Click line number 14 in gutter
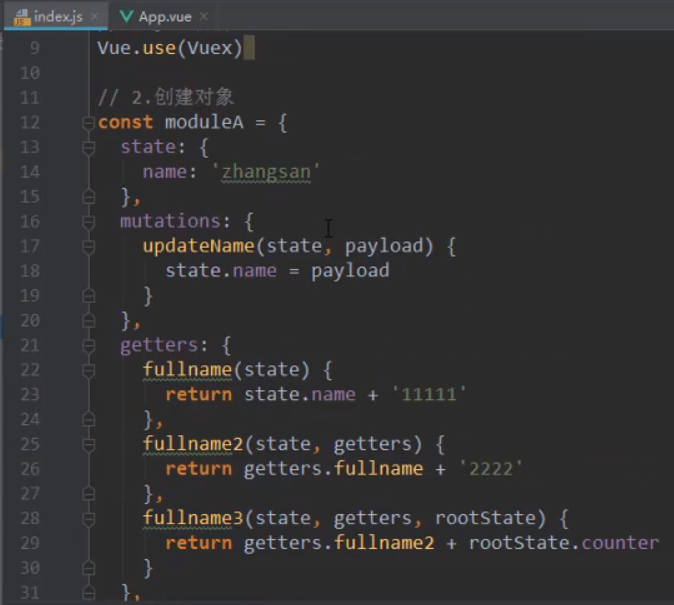The height and width of the screenshot is (605, 674). pyautogui.click(x=30, y=172)
